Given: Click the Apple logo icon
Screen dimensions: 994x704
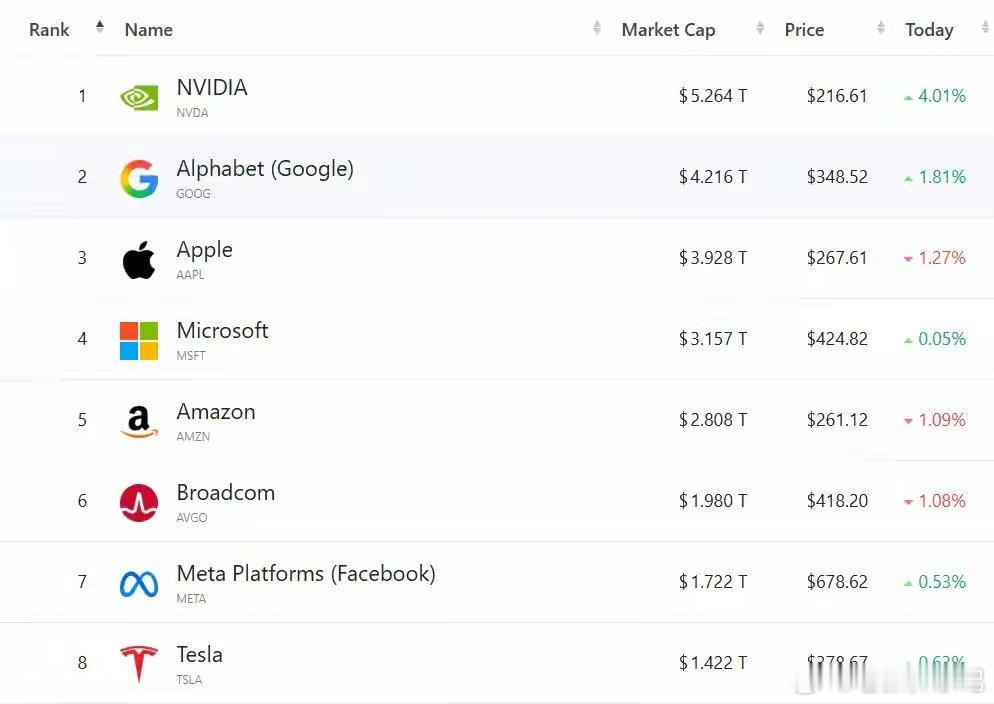Looking at the screenshot, I should [139, 260].
